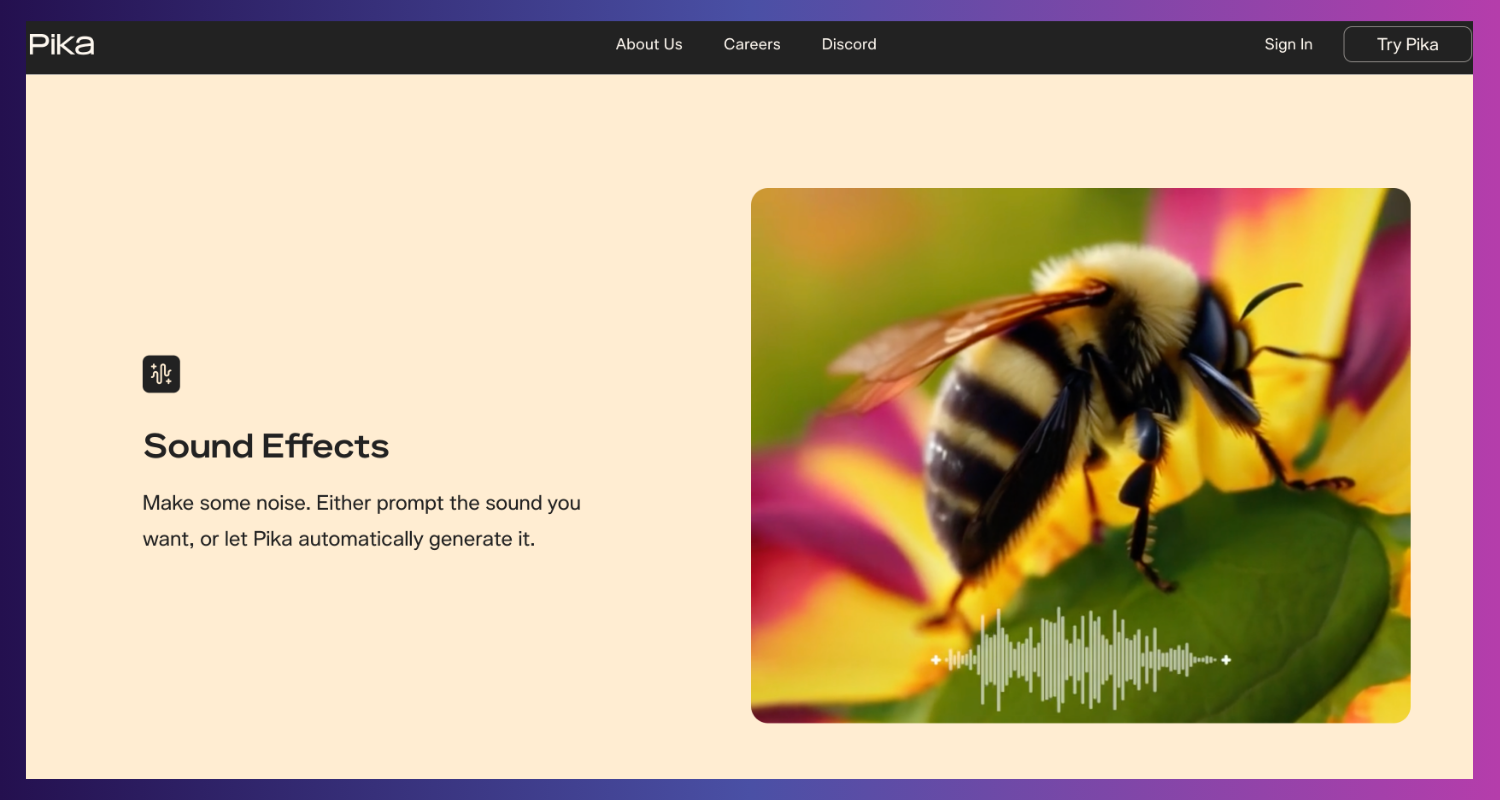Open the Discord link in navigation
This screenshot has height=800, width=1500.
849,44
